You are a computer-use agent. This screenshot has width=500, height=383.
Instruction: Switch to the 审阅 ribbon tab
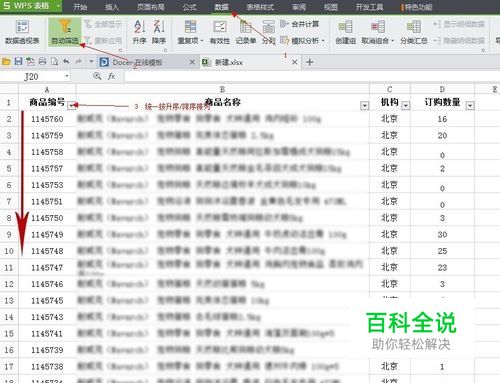point(299,7)
